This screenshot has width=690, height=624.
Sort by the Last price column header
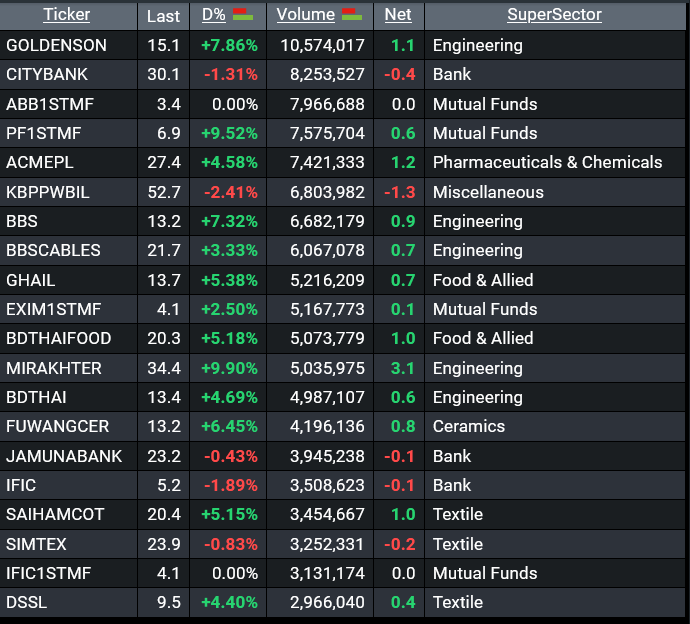coord(163,15)
